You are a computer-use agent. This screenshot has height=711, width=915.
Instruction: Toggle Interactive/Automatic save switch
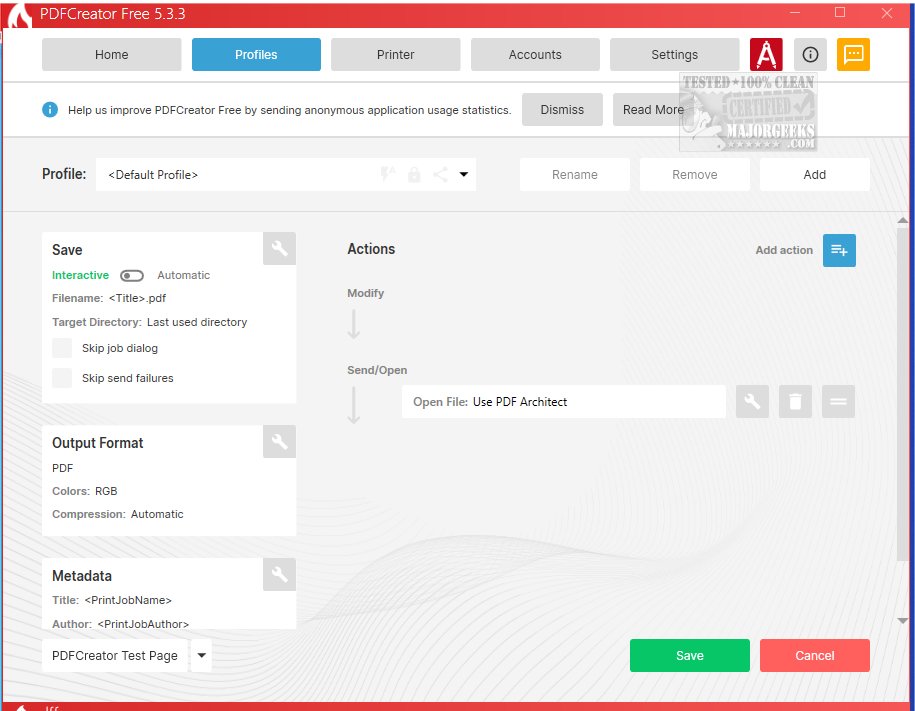pyautogui.click(x=132, y=276)
